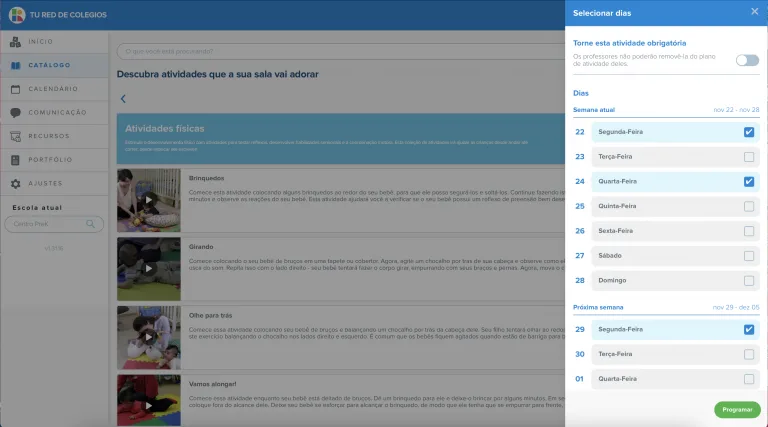Viewport: 768px width, 427px height.
Task: Check Quinta-Feira 25 checkbox
Action: [749, 206]
